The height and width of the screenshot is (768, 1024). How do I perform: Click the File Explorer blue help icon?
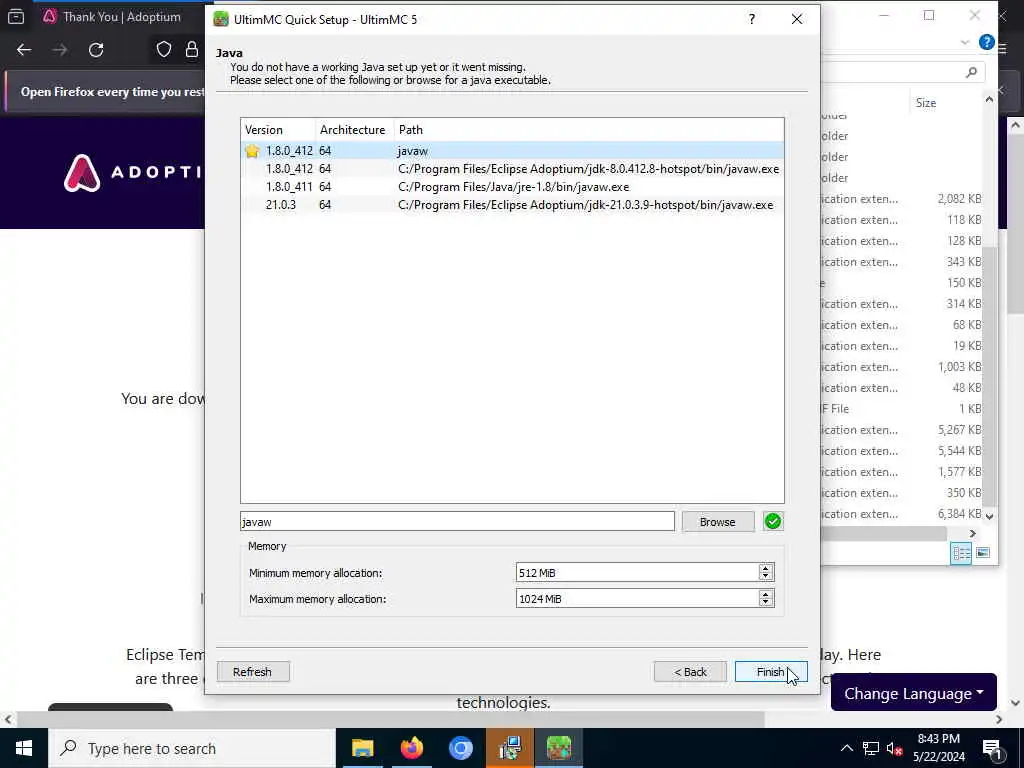(x=986, y=42)
